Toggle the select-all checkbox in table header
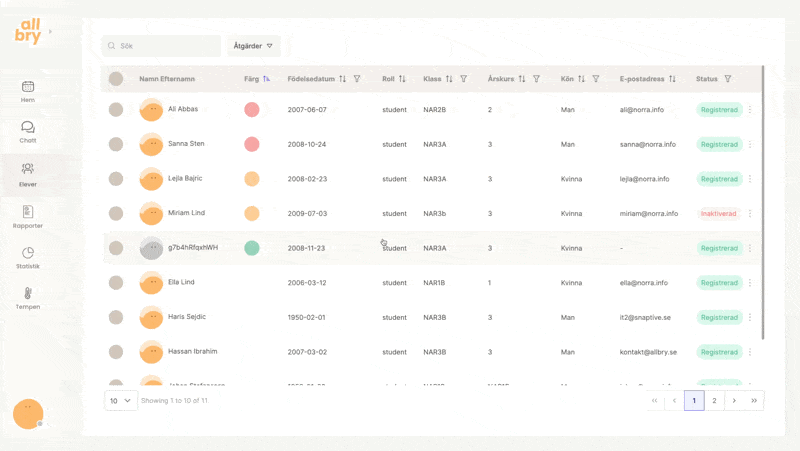The width and height of the screenshot is (800, 451). (x=116, y=79)
